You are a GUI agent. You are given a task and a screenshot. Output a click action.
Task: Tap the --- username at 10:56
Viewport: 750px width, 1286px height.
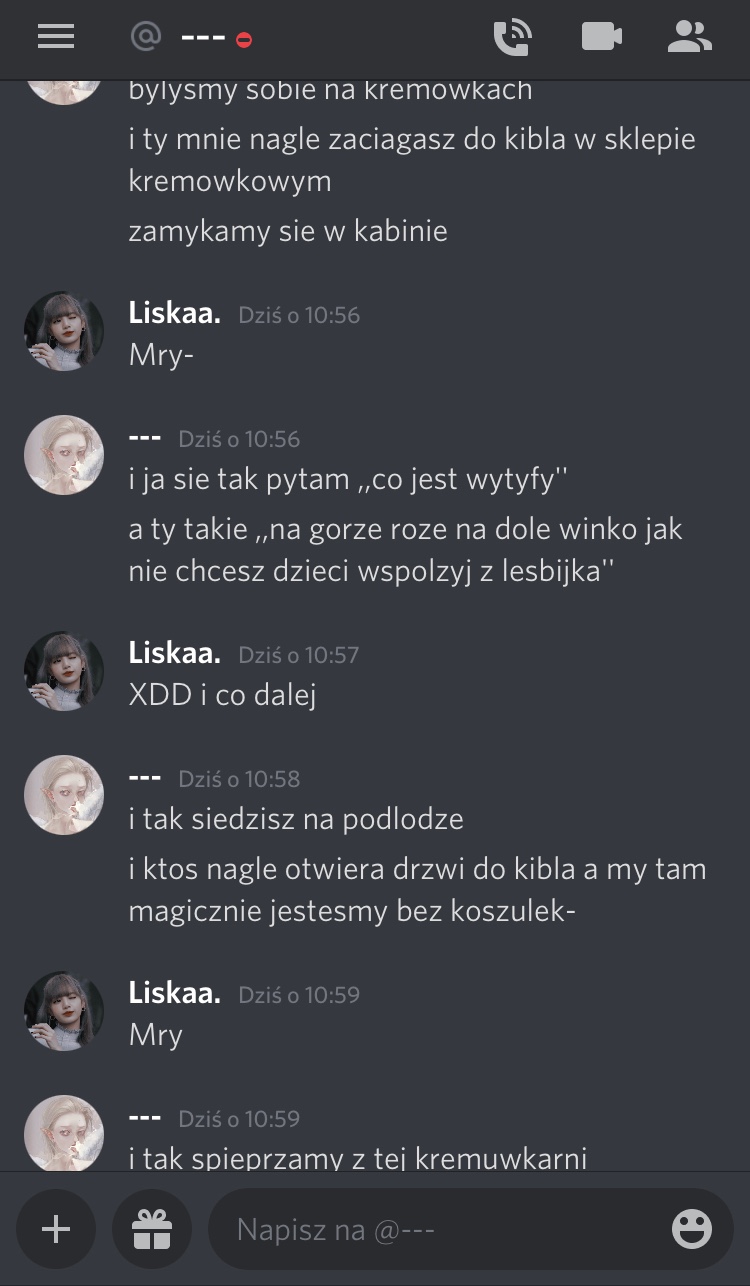click(x=145, y=438)
